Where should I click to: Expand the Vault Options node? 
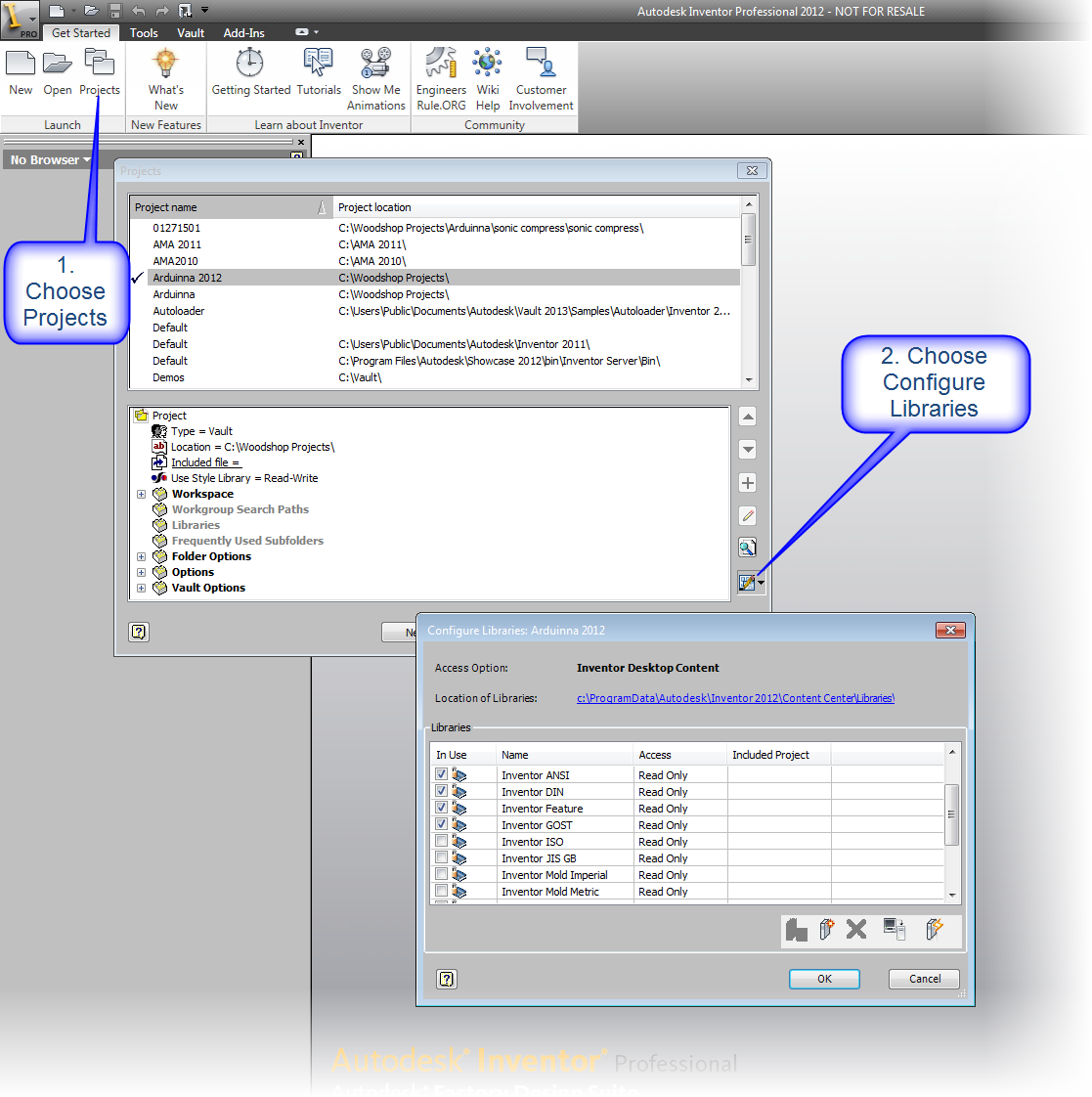142,589
